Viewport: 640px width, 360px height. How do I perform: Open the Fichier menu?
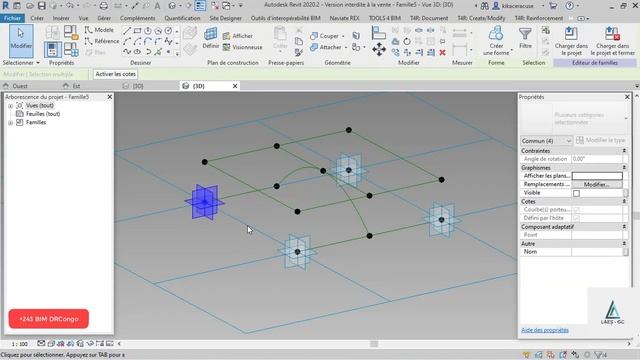(12, 18)
